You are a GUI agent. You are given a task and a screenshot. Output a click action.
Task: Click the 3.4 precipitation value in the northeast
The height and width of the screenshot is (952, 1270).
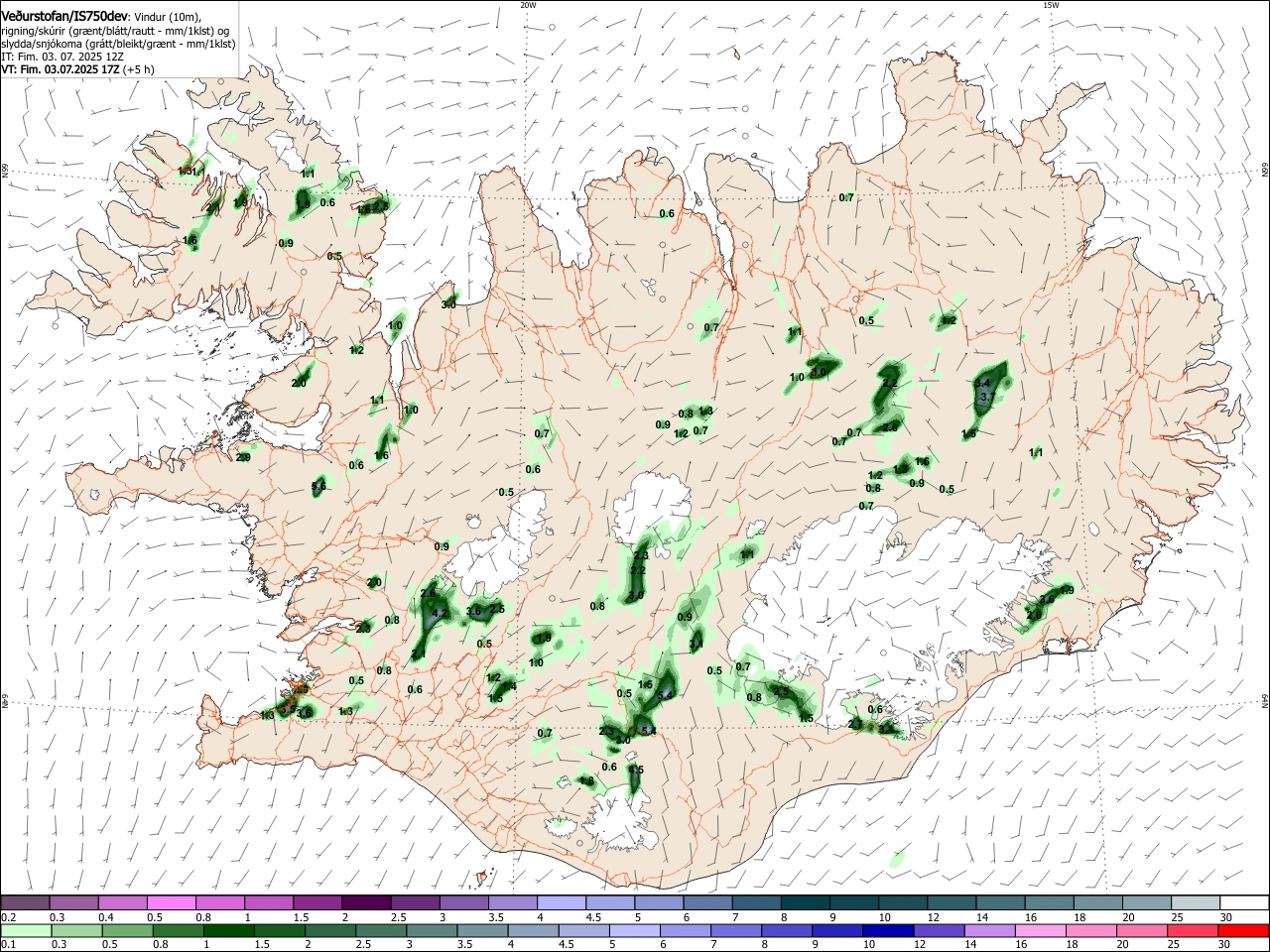point(983,383)
